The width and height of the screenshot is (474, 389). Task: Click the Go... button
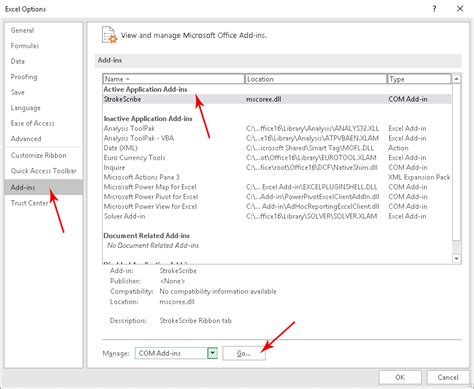pyautogui.click(x=244, y=353)
